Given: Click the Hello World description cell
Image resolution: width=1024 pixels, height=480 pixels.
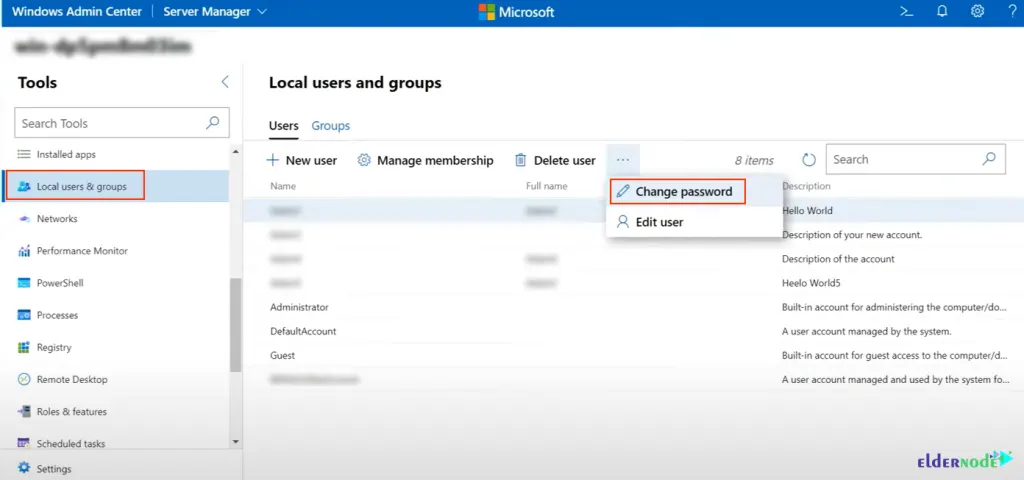Looking at the screenshot, I should point(807,210).
